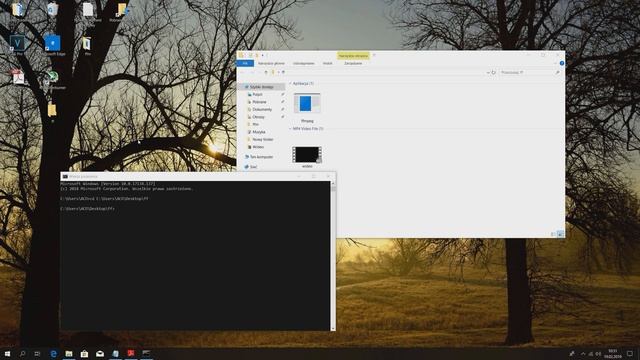This screenshot has width=640, height=360.
Task: Open Microsoft Store from the taskbar
Action: pyautogui.click(x=84, y=353)
